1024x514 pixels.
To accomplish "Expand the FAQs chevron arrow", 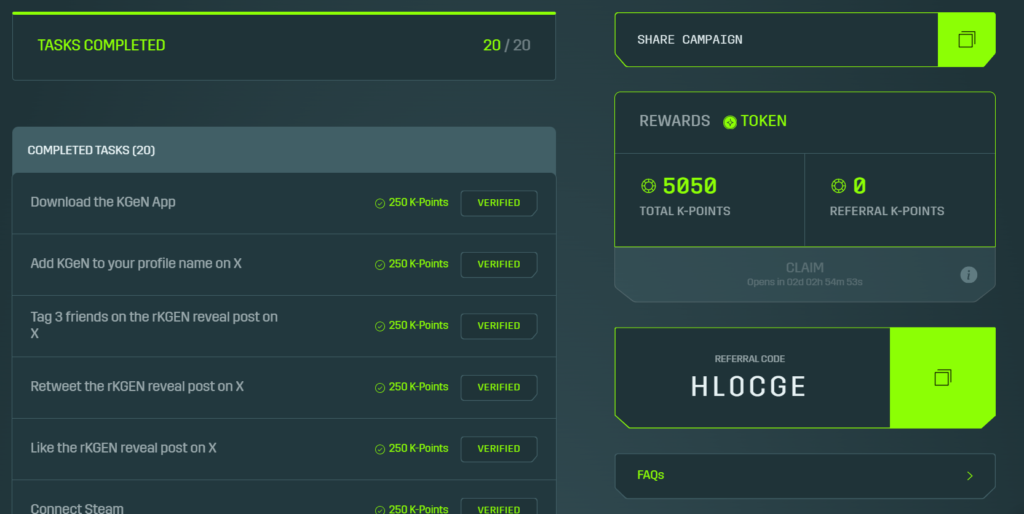I will [x=970, y=475].
